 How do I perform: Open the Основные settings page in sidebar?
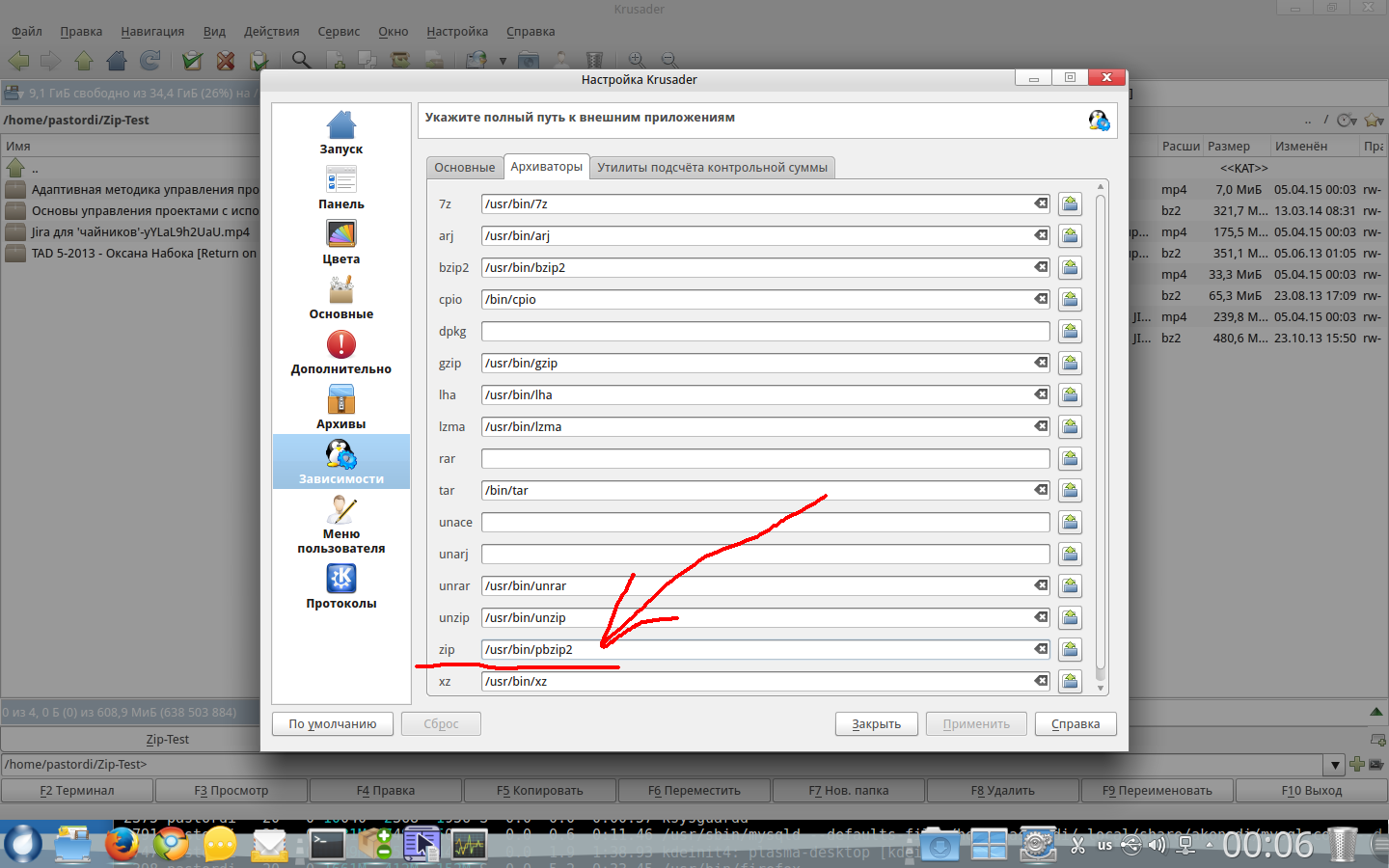pyautogui.click(x=341, y=298)
